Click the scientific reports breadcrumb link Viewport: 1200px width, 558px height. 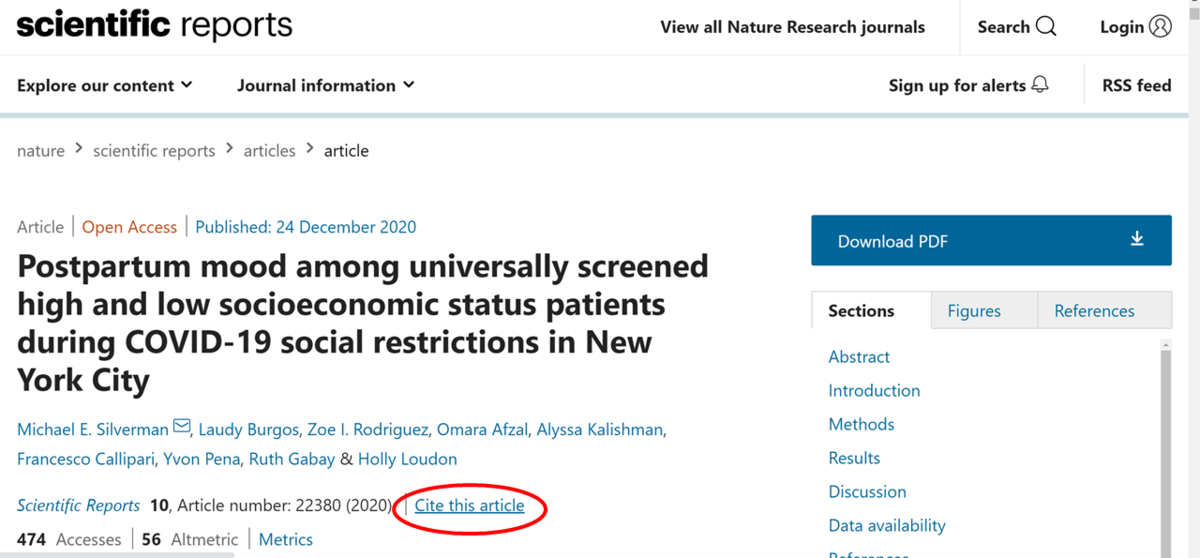(x=154, y=151)
